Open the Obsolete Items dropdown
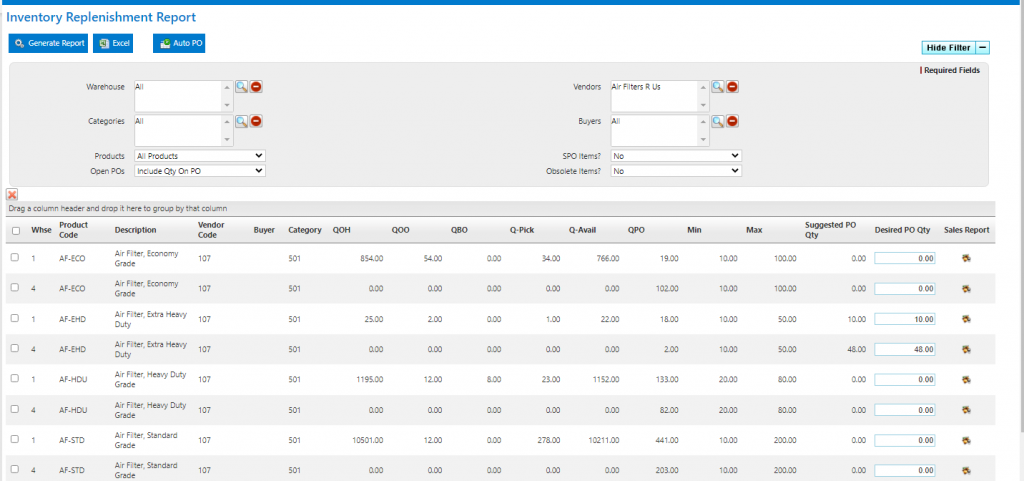The height and width of the screenshot is (481, 1024). (x=676, y=170)
